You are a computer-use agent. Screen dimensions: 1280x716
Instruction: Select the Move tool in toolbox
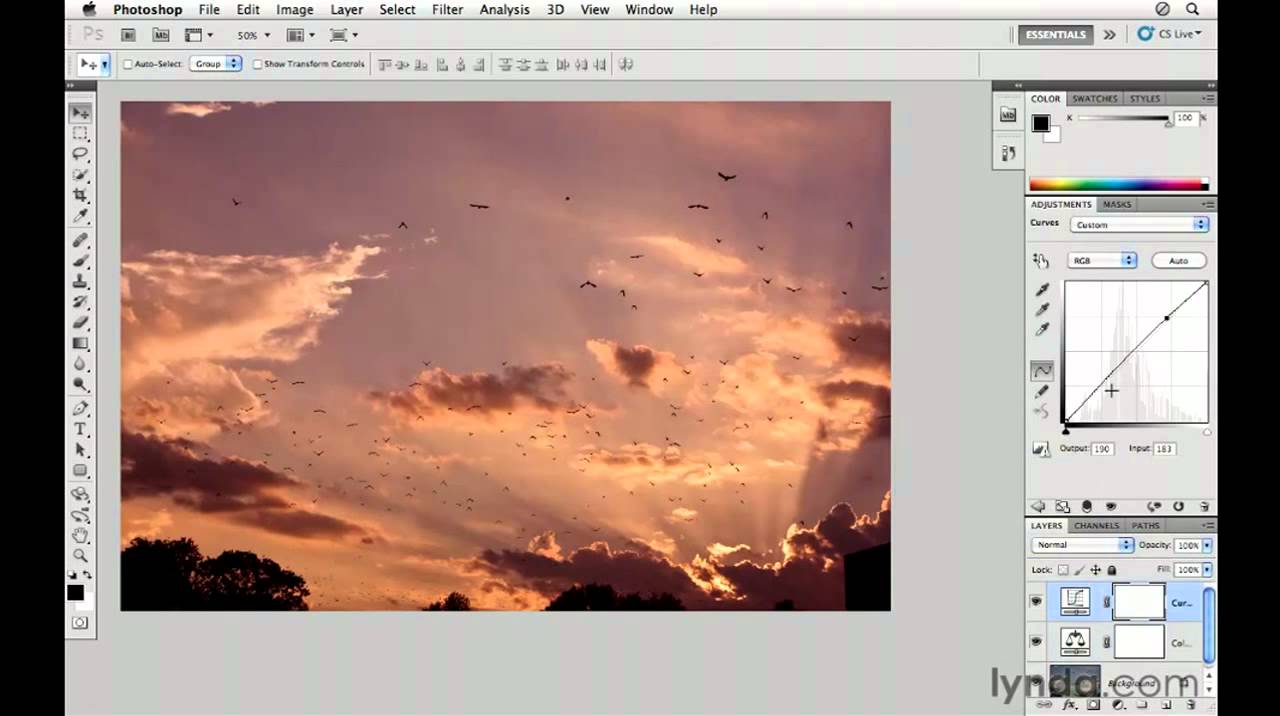pyautogui.click(x=80, y=113)
